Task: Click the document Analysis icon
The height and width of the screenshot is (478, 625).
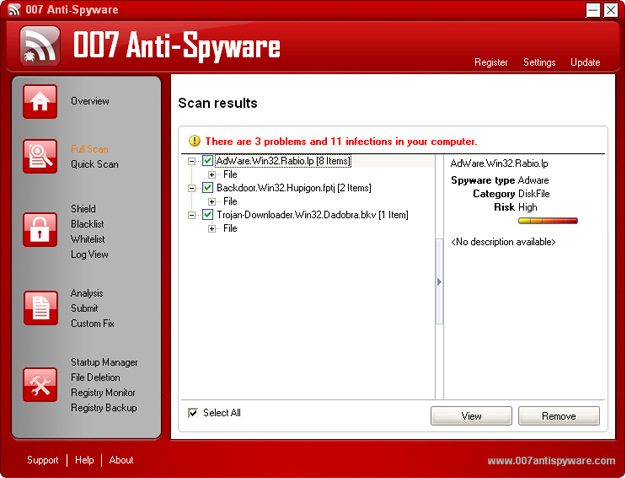Action: [x=40, y=308]
